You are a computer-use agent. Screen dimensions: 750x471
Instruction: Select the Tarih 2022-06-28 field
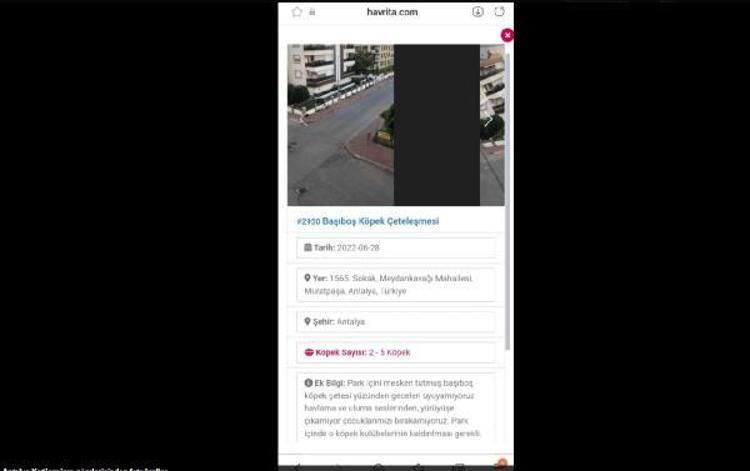pyautogui.click(x=396, y=248)
